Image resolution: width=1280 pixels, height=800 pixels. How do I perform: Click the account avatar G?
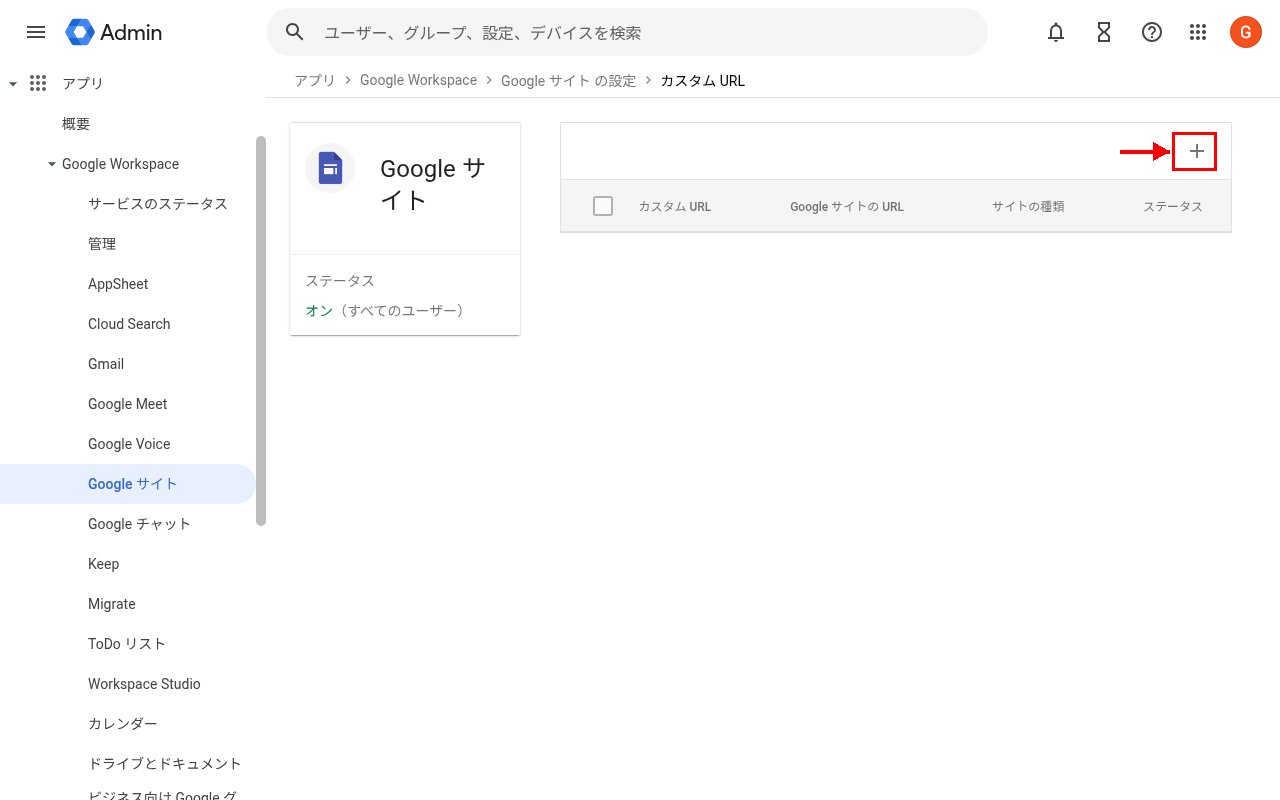[1245, 32]
